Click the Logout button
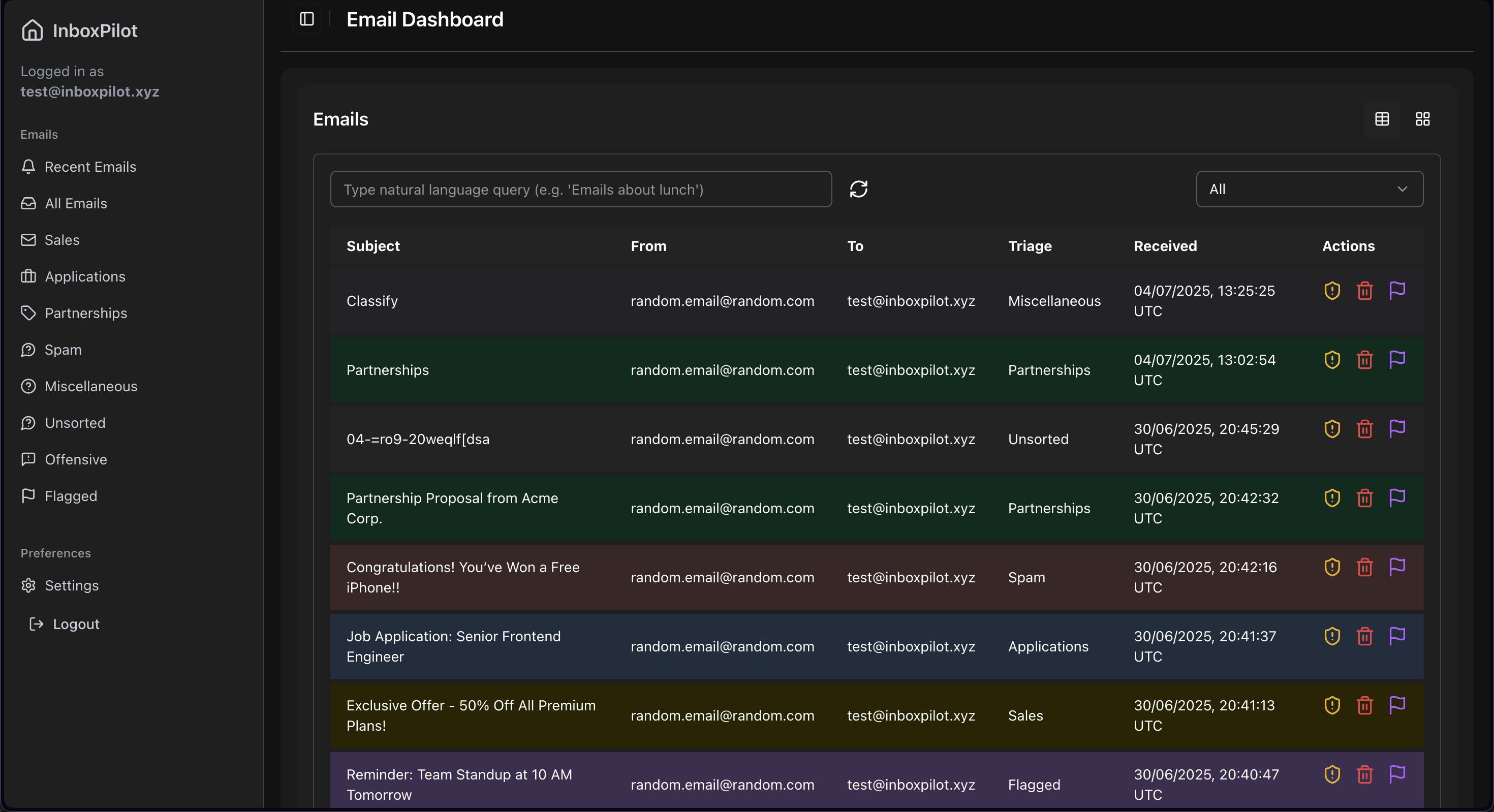The width and height of the screenshot is (1494, 812). coord(65,624)
